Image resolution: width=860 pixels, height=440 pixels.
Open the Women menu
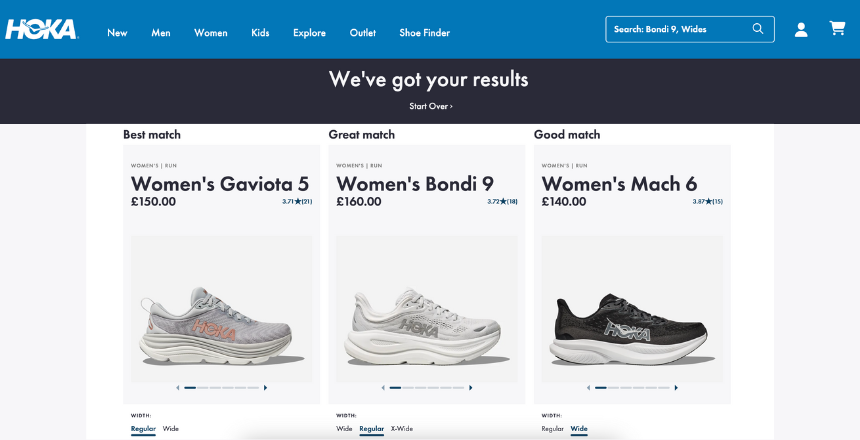(x=211, y=32)
